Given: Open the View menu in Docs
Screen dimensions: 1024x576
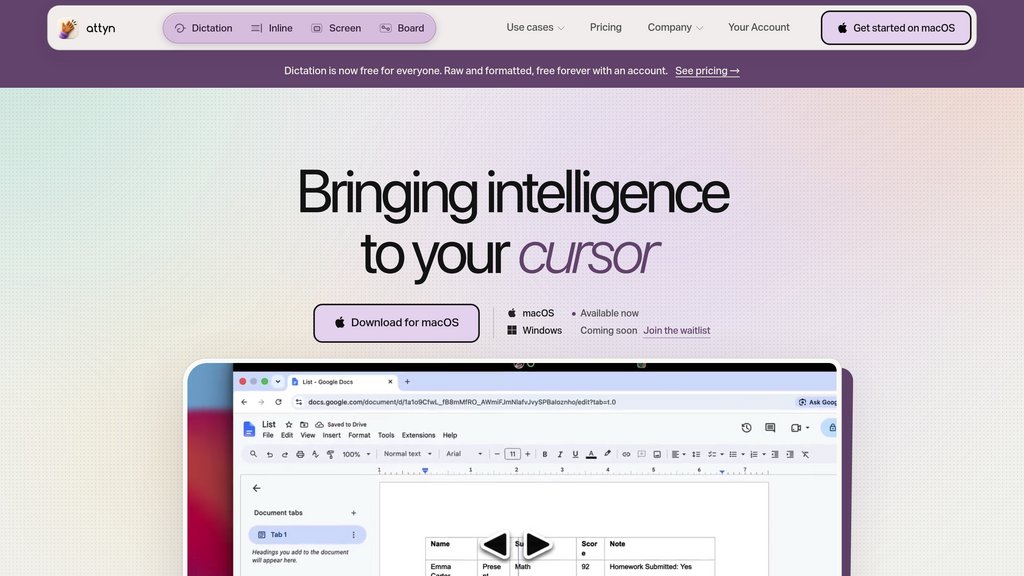Looking at the screenshot, I should click(308, 435).
